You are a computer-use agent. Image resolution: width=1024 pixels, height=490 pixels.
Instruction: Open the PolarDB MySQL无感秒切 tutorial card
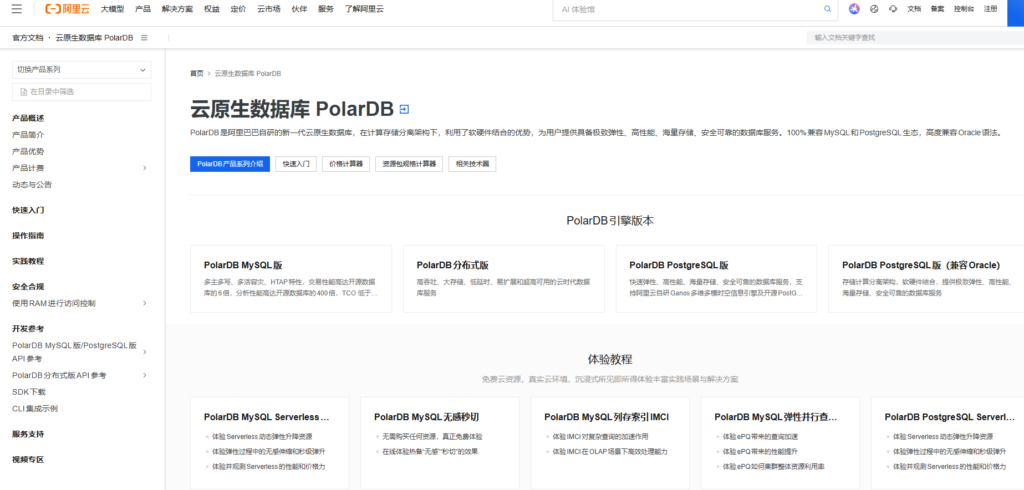(440, 443)
